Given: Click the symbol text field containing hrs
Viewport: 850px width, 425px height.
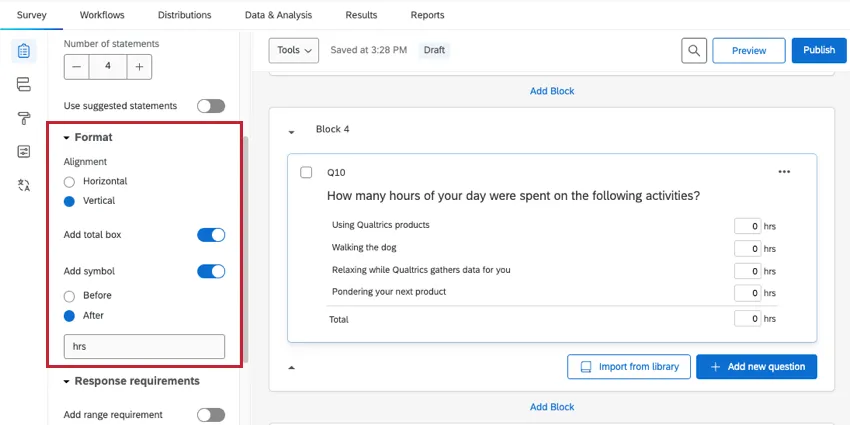Looking at the screenshot, I should (144, 347).
